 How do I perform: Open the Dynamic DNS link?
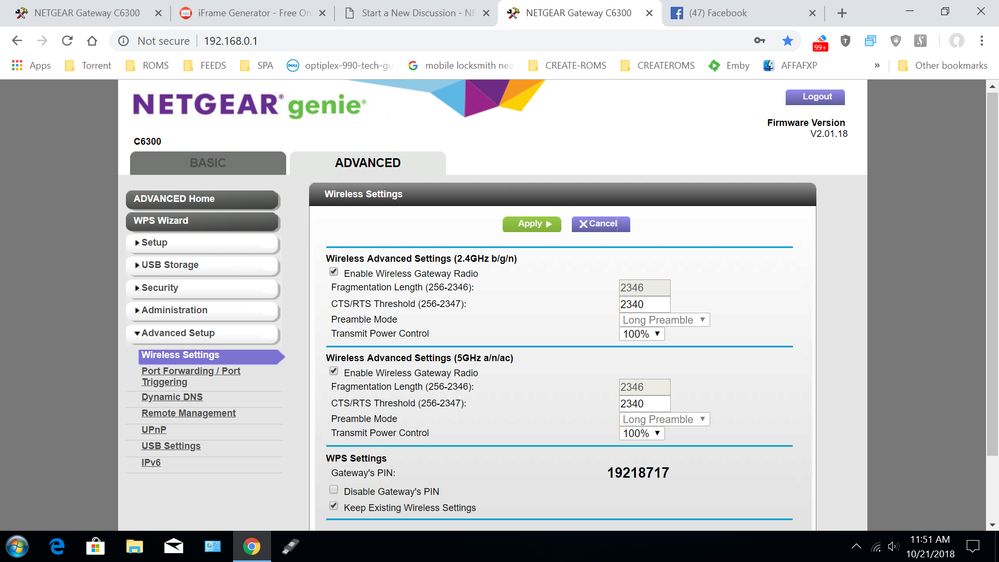[172, 397]
